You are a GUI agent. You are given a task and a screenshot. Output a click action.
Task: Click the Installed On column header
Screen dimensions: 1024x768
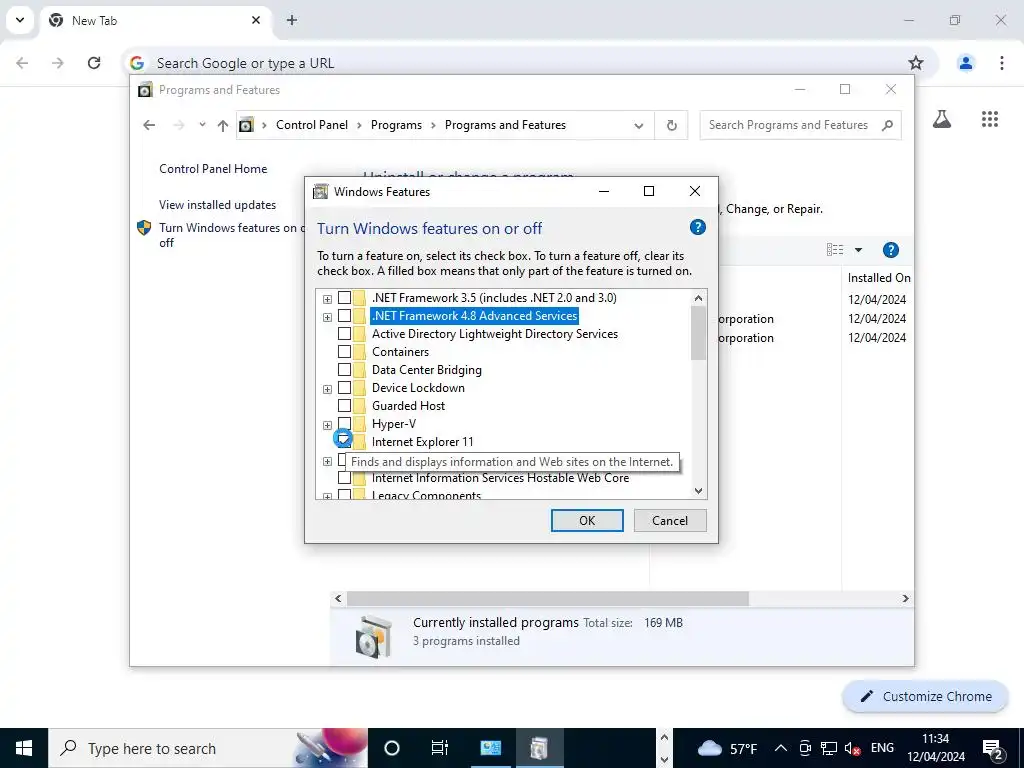(x=878, y=278)
